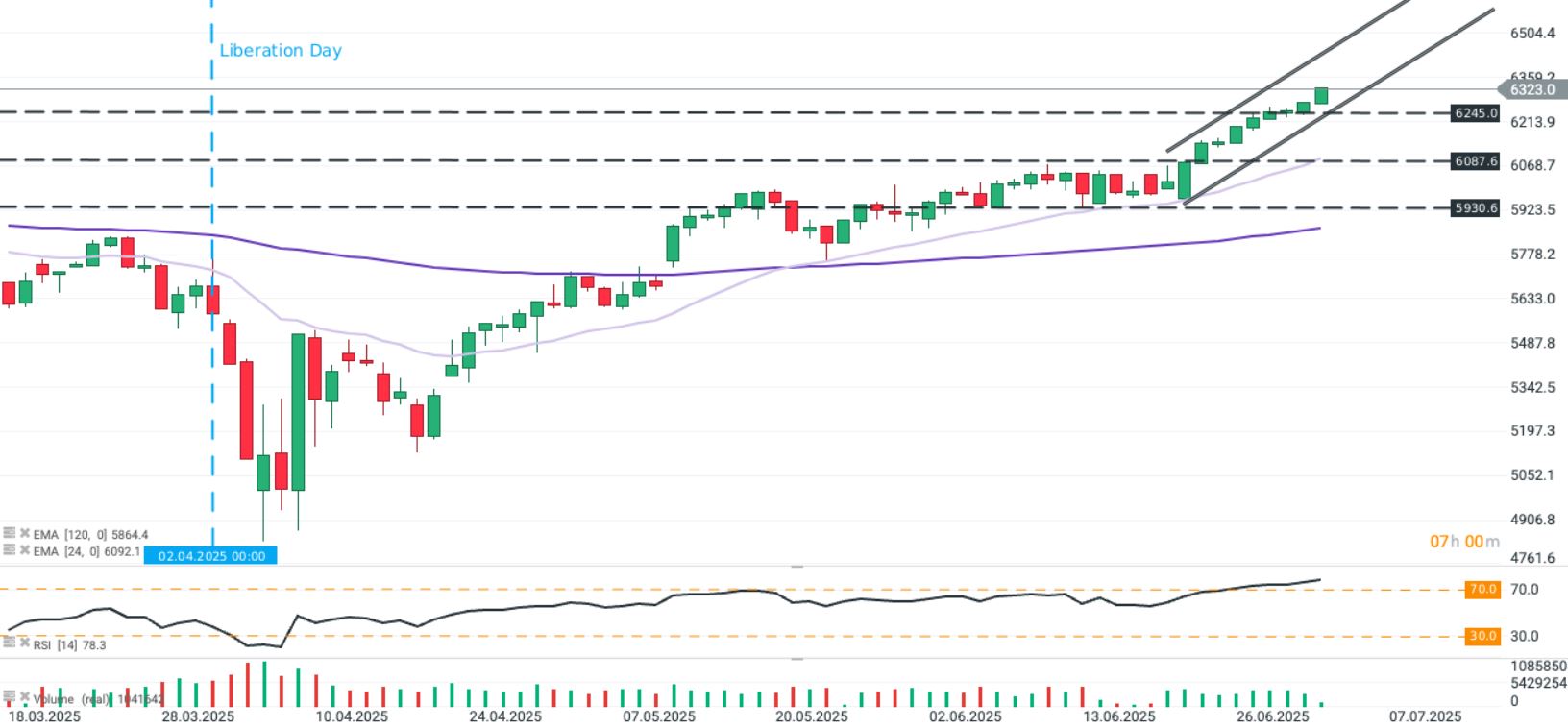Open settings icon for EMA 24 indicator
The width and height of the screenshot is (1568, 728).
coord(9,550)
